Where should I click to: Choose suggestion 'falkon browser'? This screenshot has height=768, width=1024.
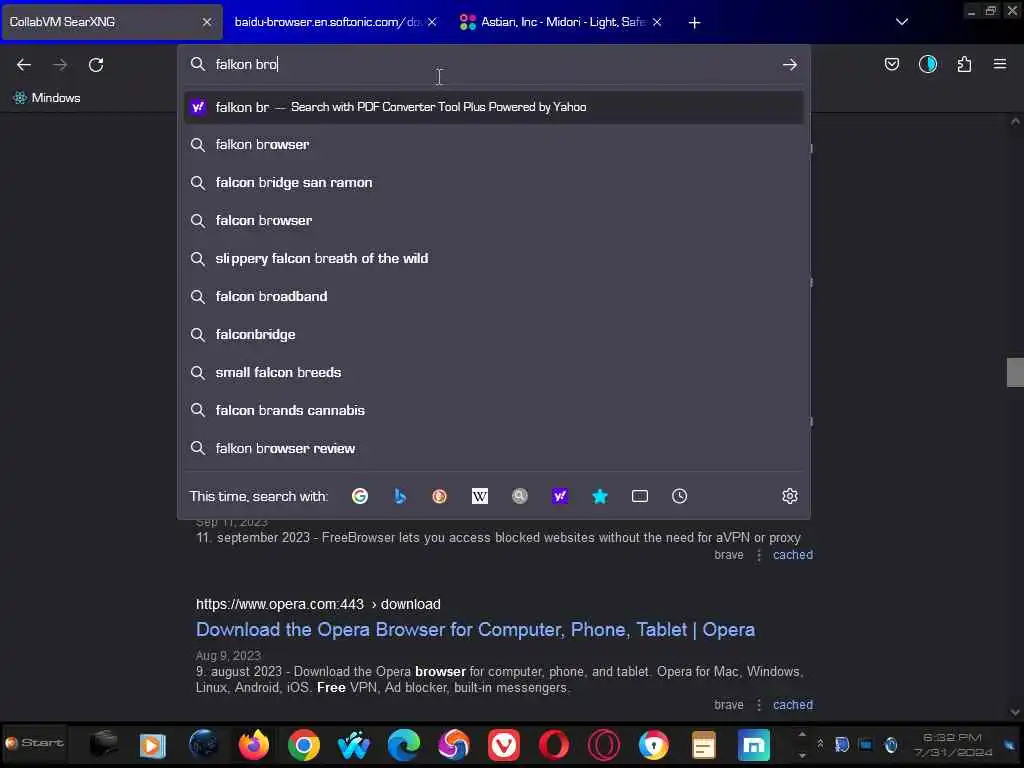493,144
